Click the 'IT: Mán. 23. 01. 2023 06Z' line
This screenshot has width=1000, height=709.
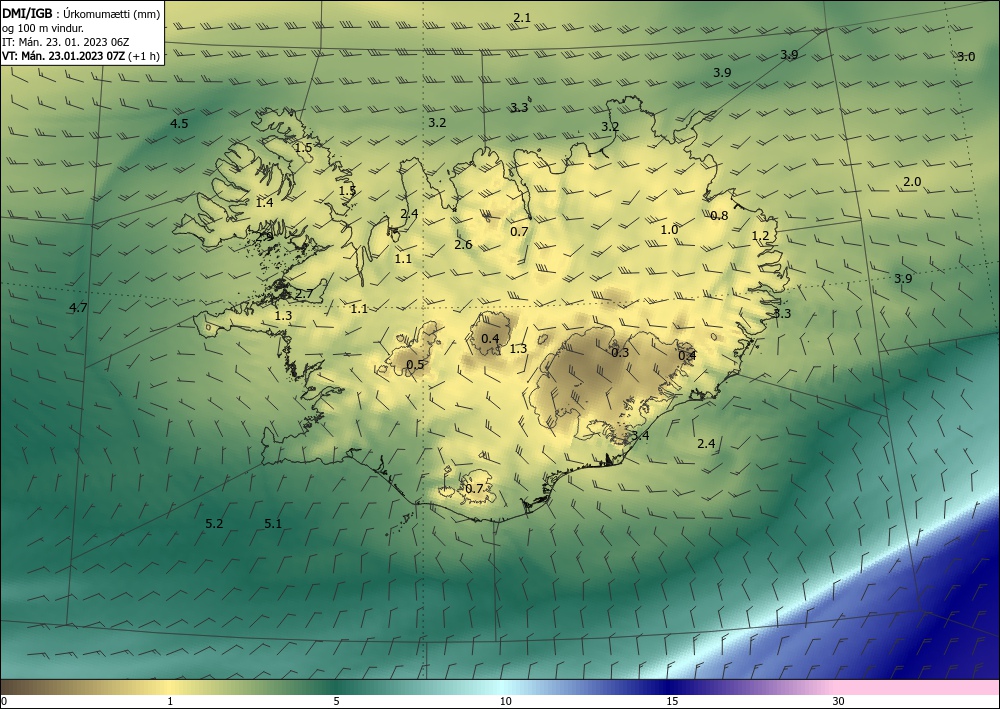click(x=66, y=42)
